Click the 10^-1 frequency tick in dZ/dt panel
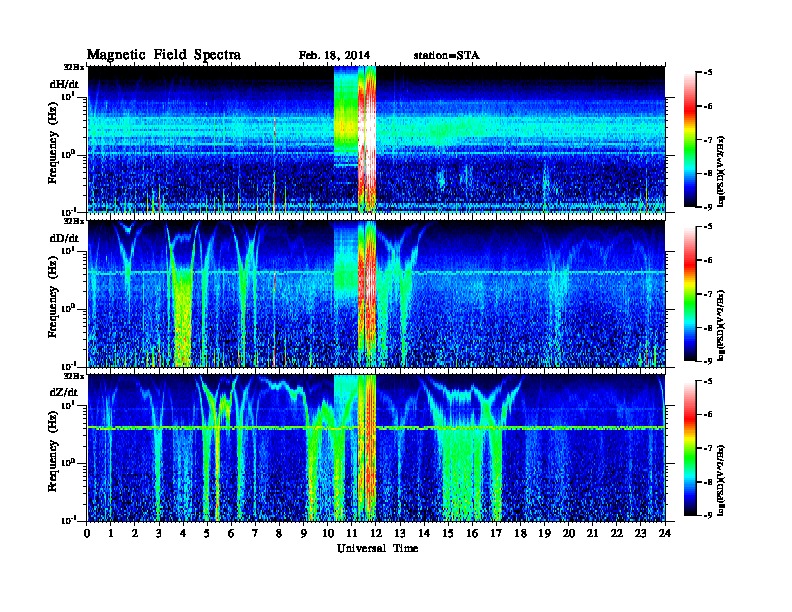Screen dimensions: 792x612 (x=68, y=520)
